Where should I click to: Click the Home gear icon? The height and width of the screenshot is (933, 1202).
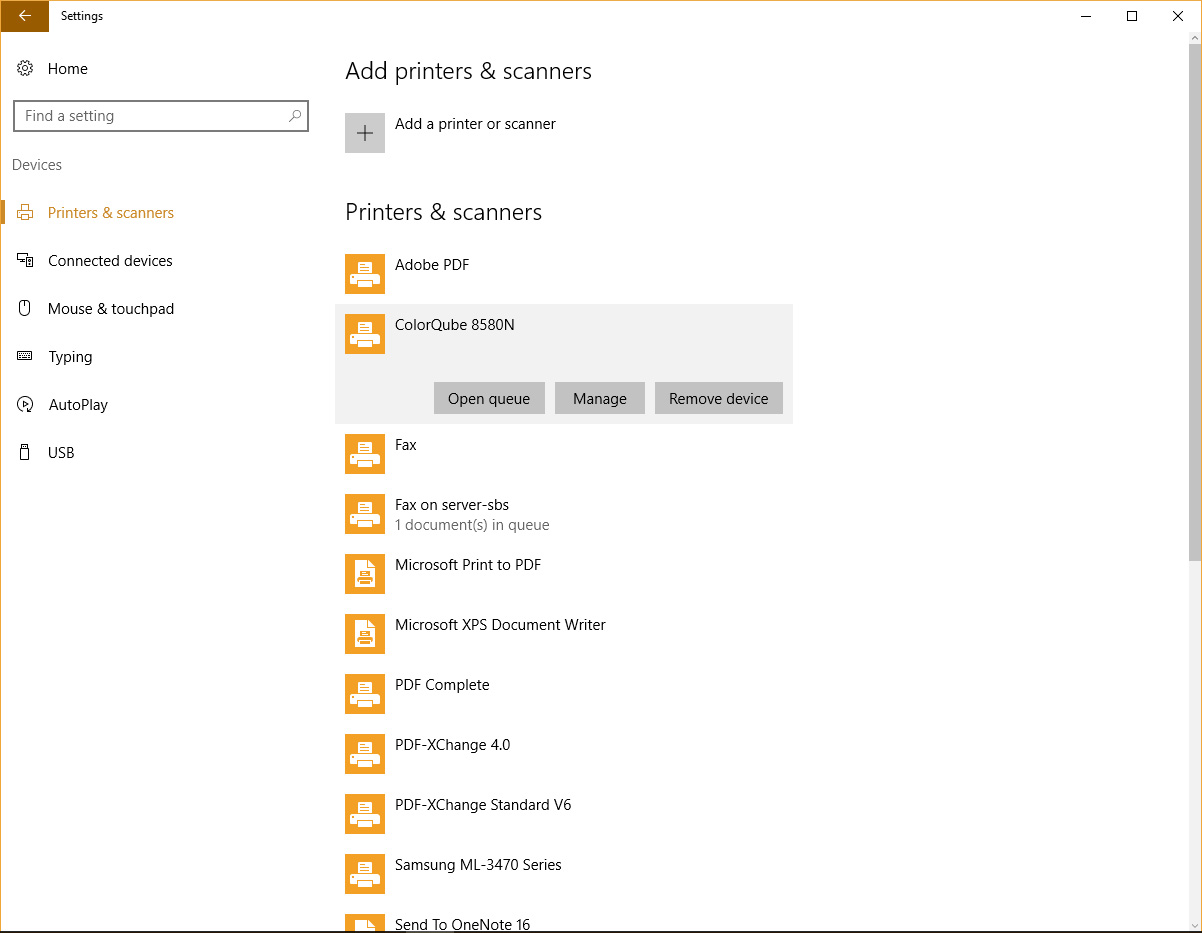[25, 69]
